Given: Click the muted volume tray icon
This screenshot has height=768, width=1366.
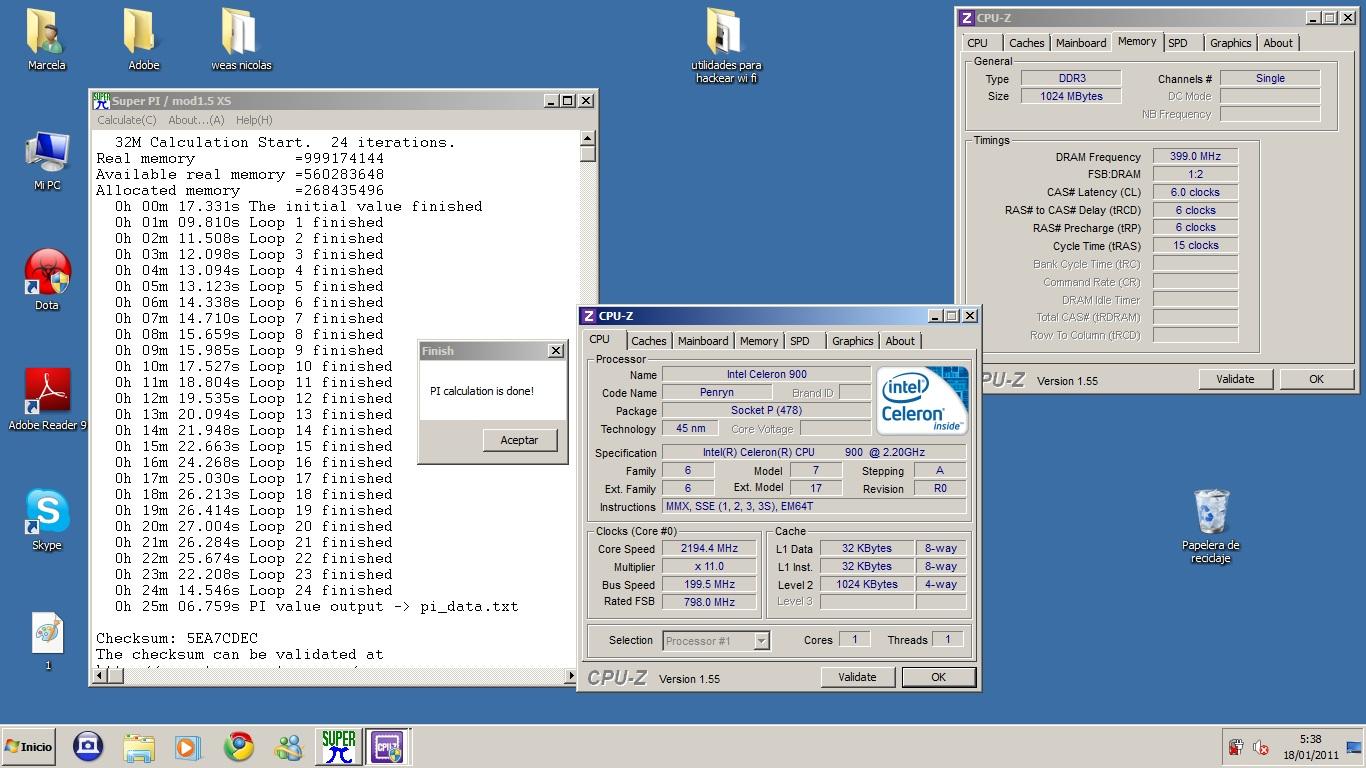Looking at the screenshot, I should click(x=1261, y=748).
